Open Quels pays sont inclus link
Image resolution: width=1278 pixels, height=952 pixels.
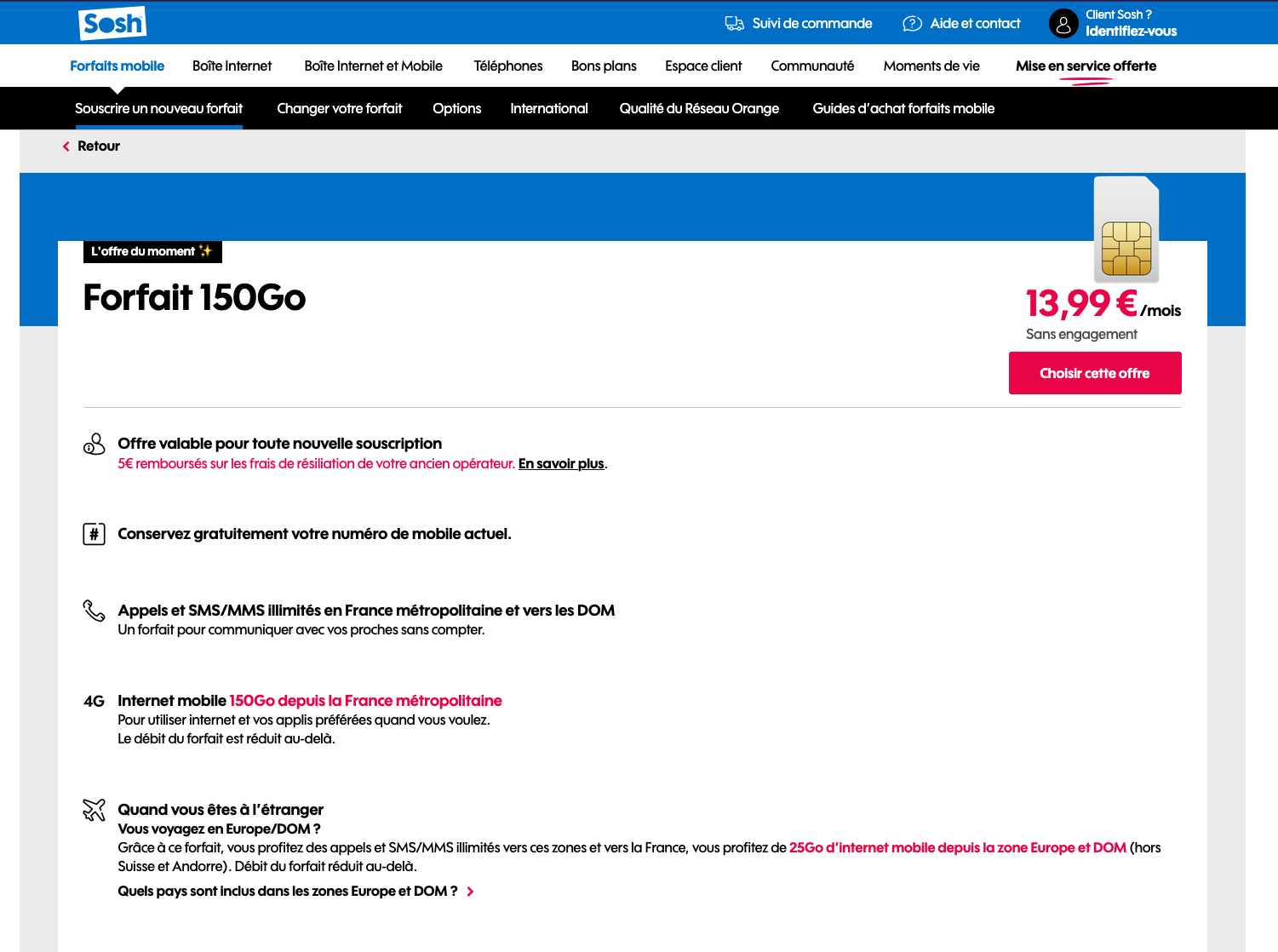288,892
